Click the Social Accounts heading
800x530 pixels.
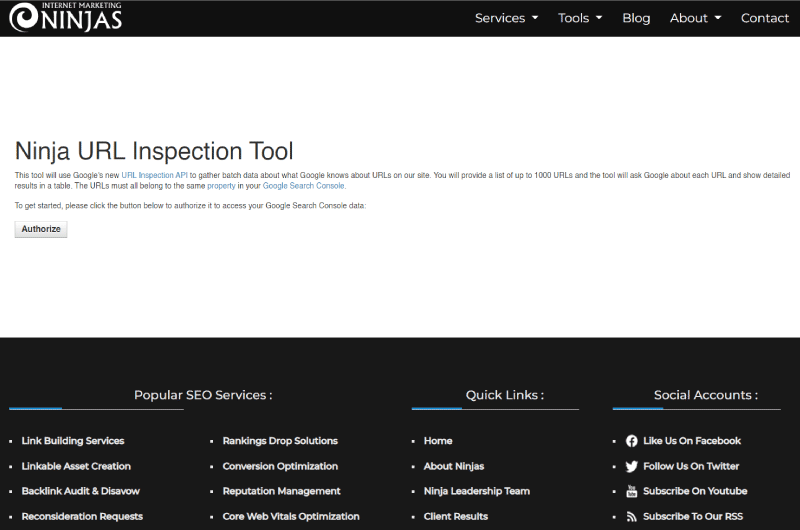coord(706,395)
